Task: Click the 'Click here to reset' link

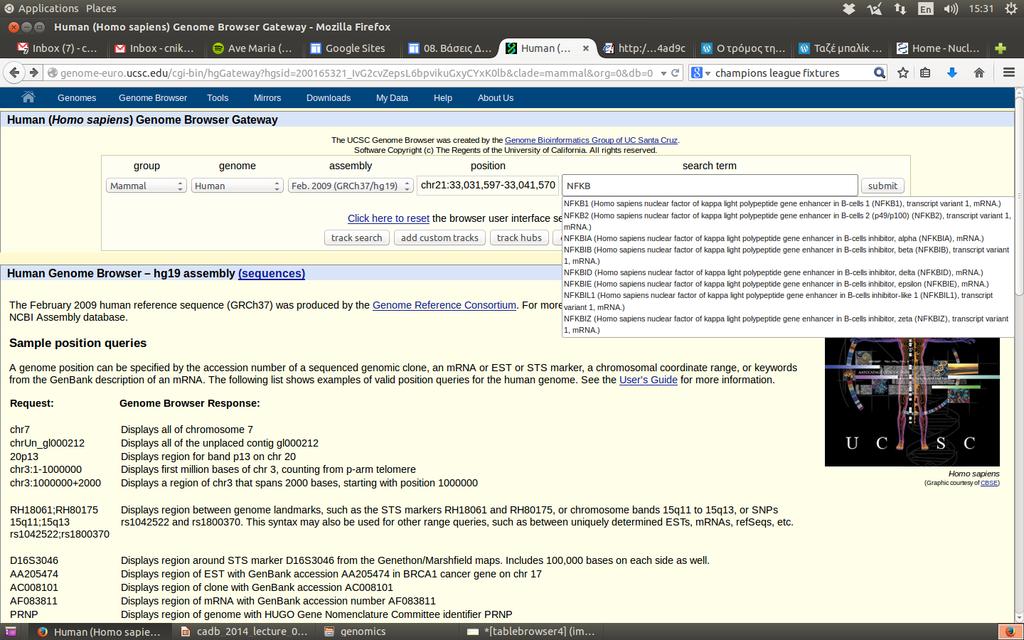Action: pyautogui.click(x=388, y=218)
